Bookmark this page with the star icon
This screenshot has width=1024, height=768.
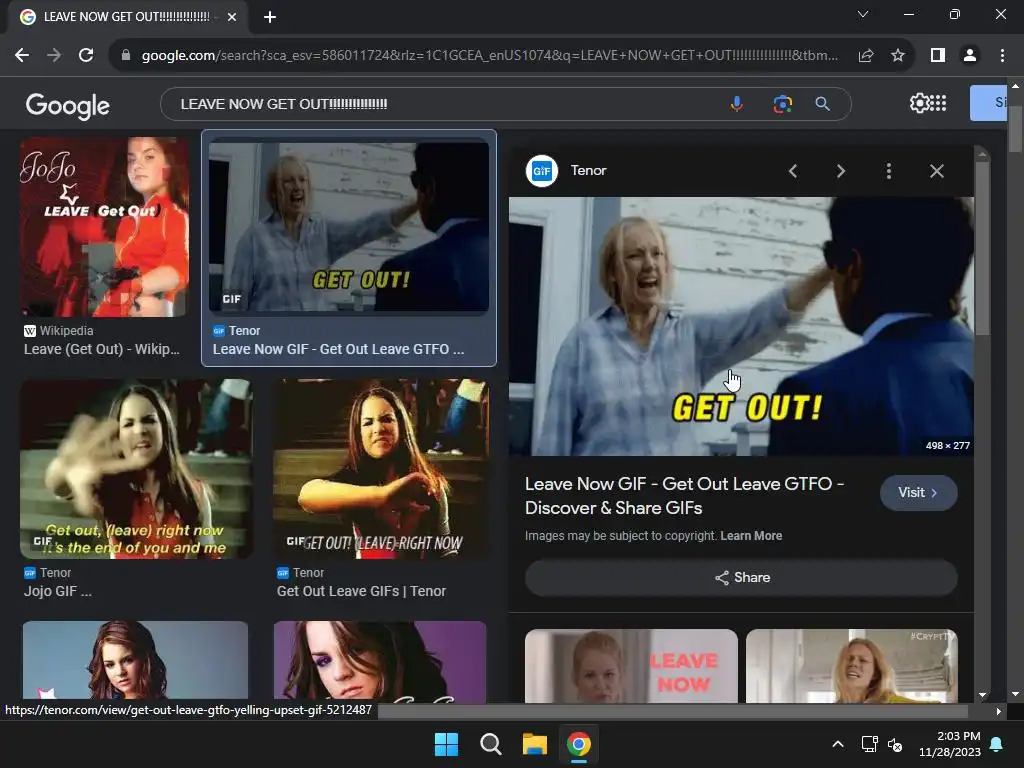click(898, 56)
